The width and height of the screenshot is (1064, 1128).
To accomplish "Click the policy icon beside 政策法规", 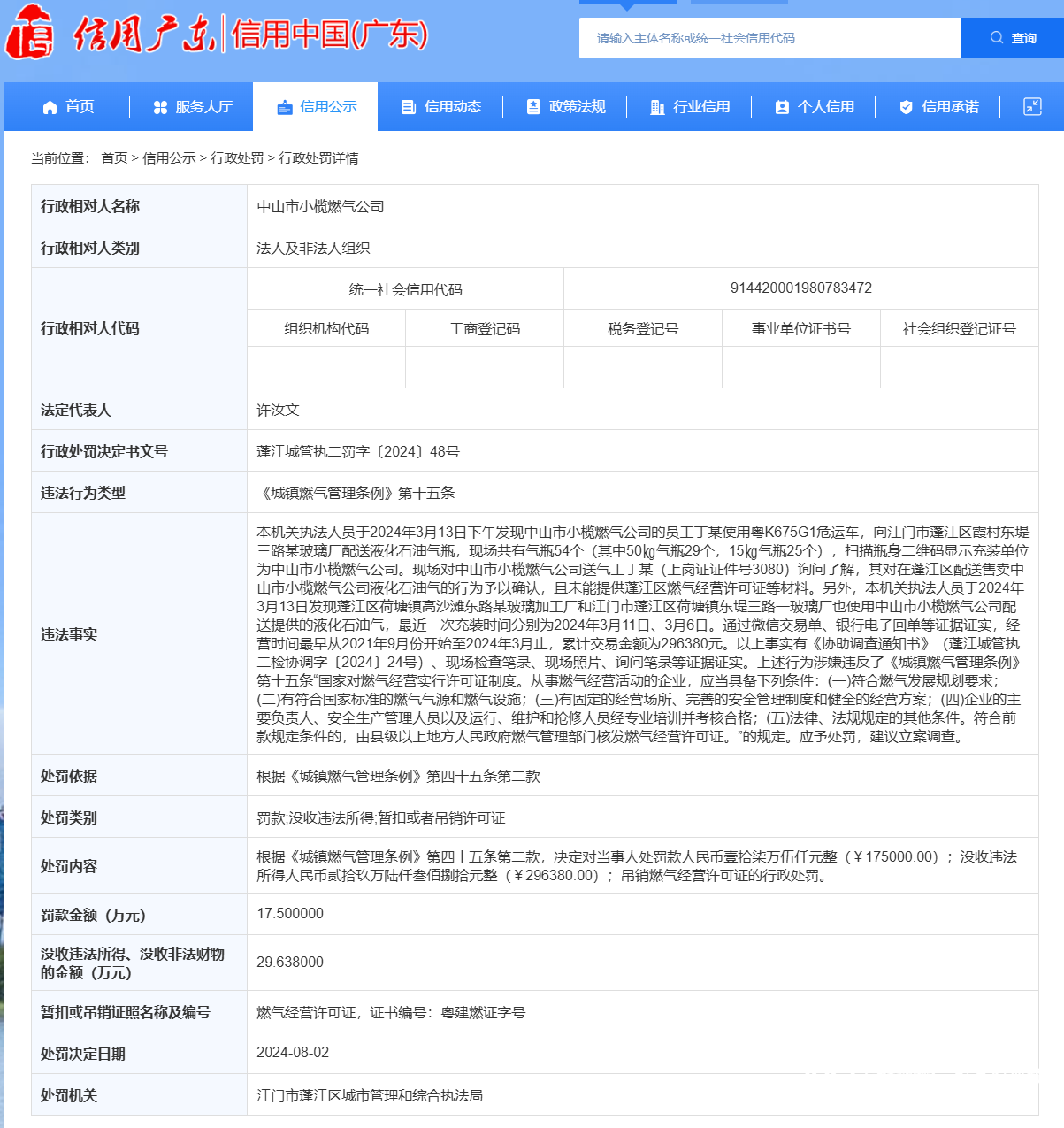I will (x=532, y=107).
